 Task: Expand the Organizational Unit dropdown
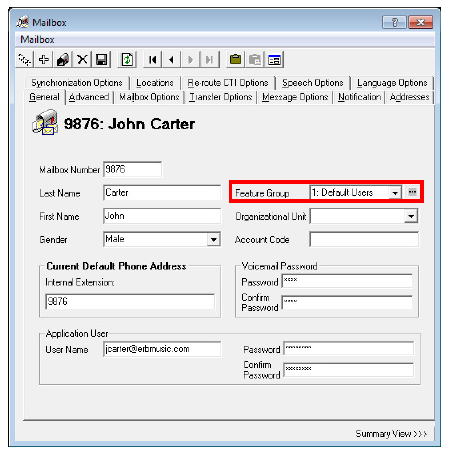pos(411,216)
